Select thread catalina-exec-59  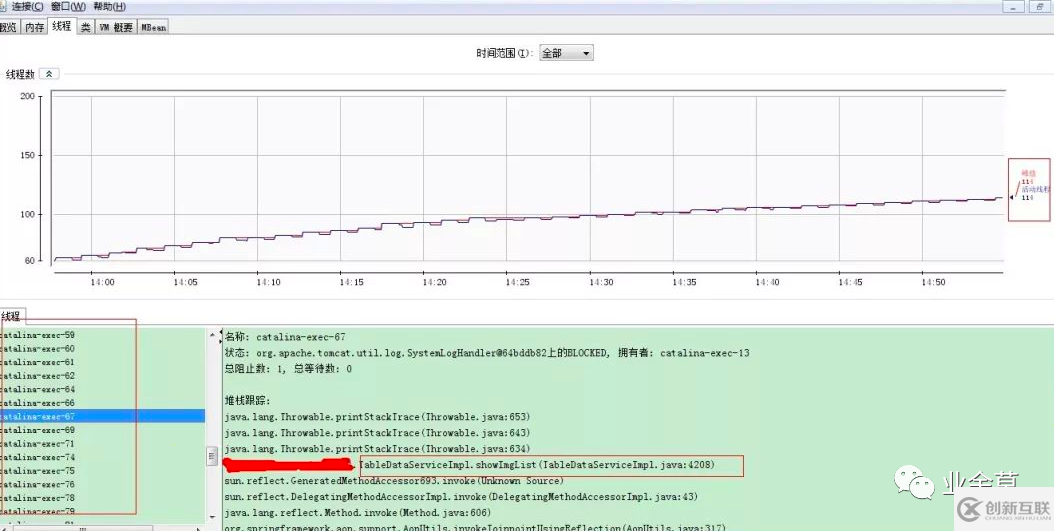tap(102, 335)
